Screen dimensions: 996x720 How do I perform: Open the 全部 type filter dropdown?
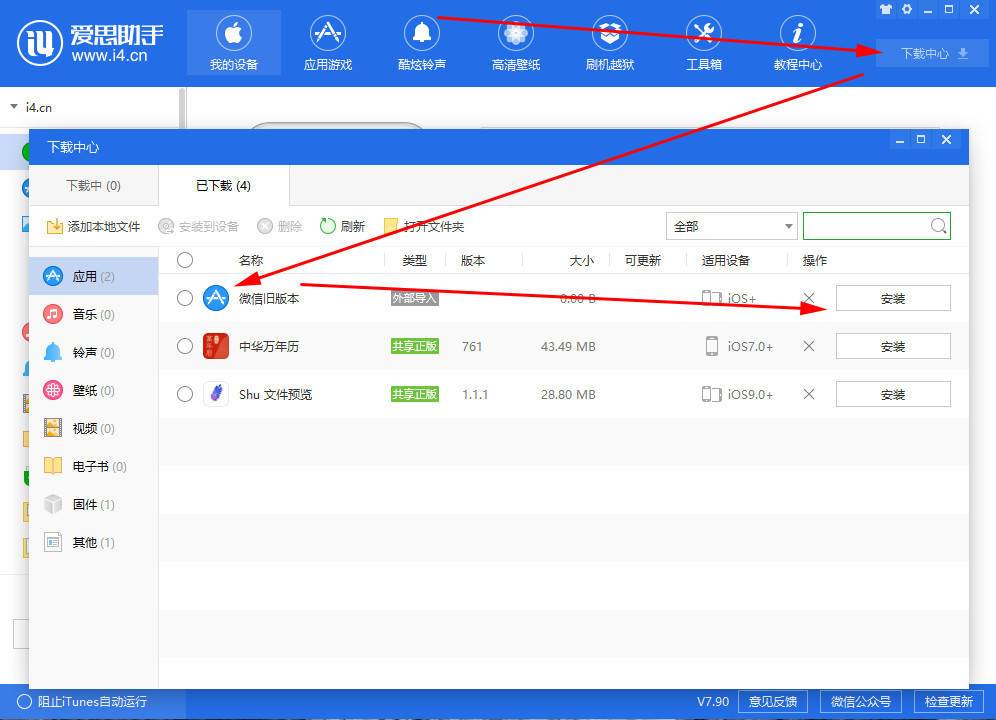731,225
